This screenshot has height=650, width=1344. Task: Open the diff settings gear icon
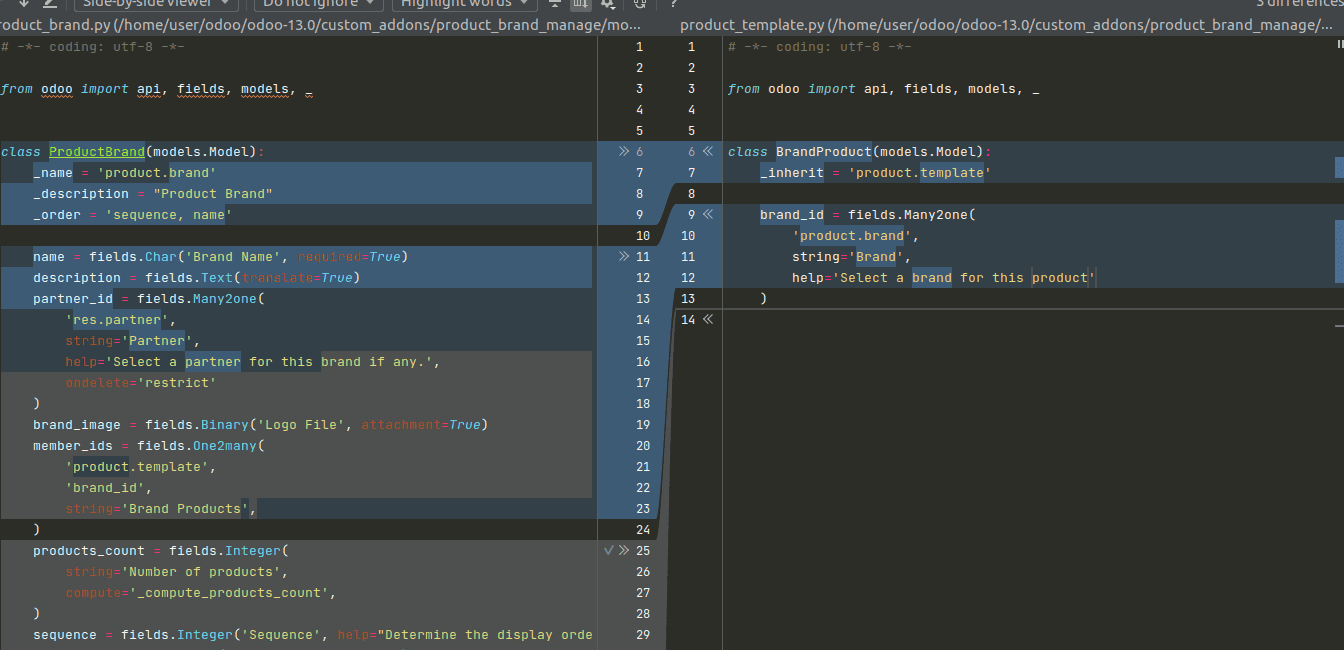click(x=606, y=4)
